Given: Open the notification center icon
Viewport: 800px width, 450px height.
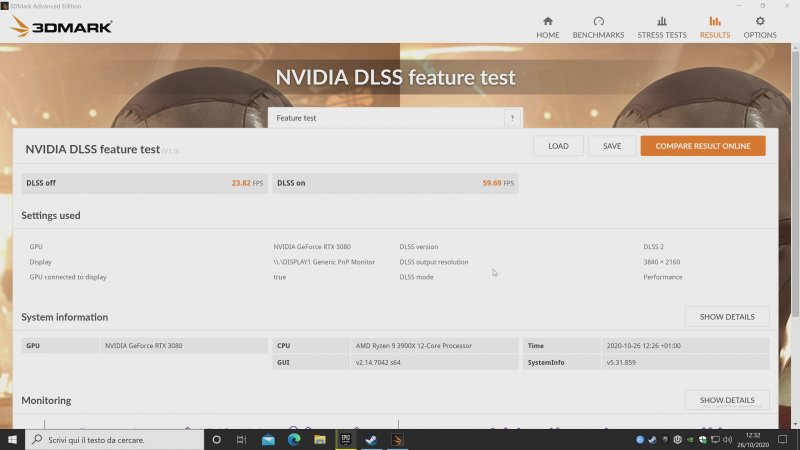Looking at the screenshot, I should coord(783,439).
